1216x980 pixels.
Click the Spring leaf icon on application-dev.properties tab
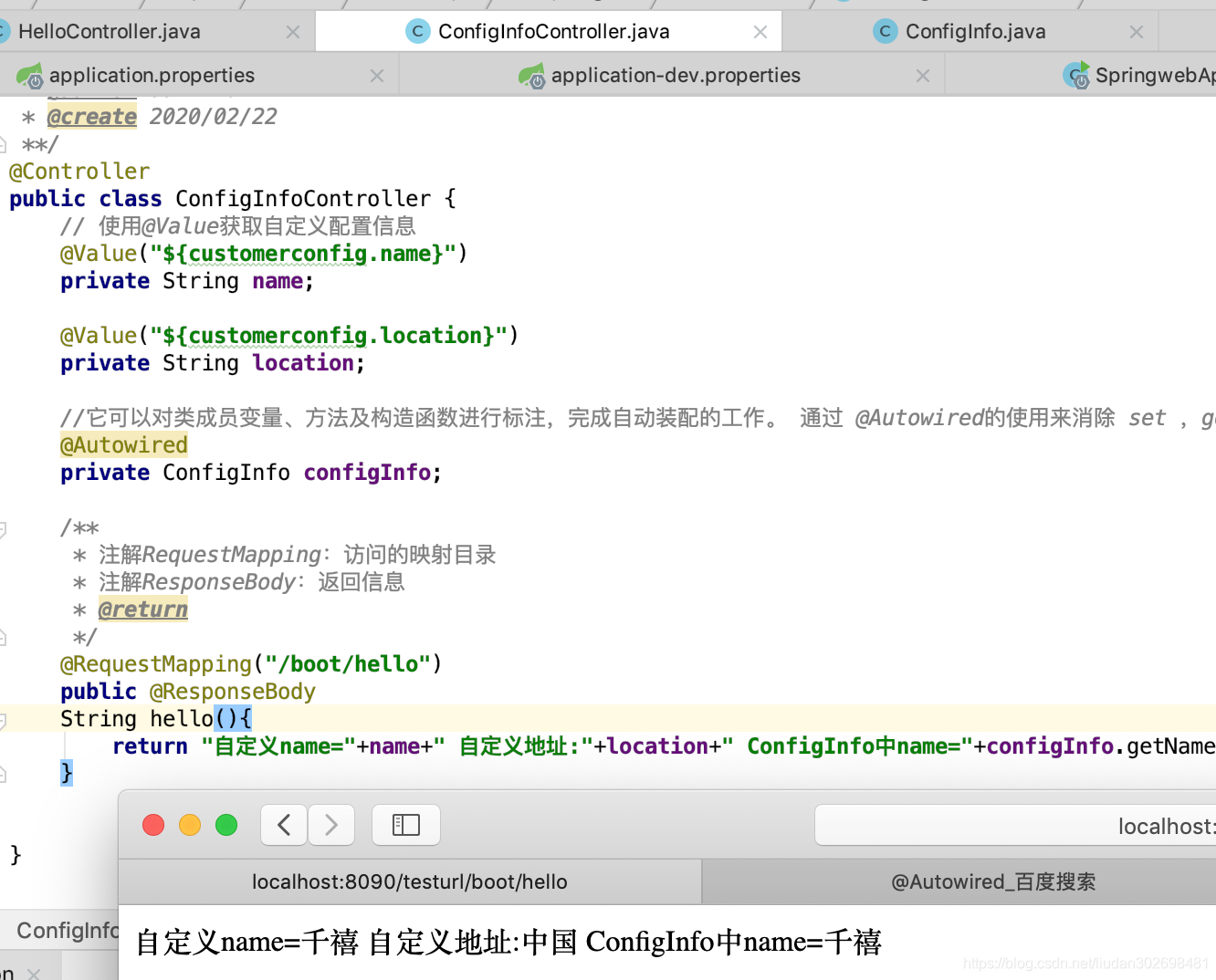[x=531, y=75]
